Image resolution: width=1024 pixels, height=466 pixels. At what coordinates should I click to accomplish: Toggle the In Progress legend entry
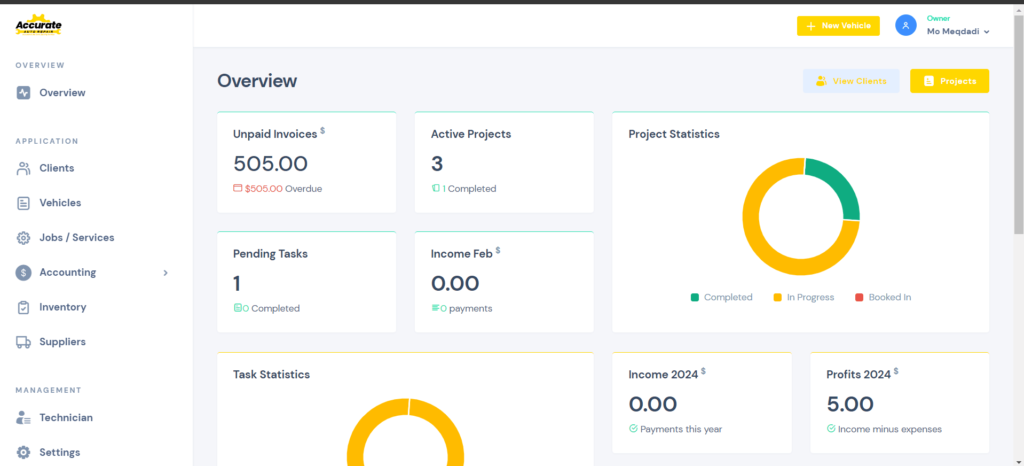804,297
